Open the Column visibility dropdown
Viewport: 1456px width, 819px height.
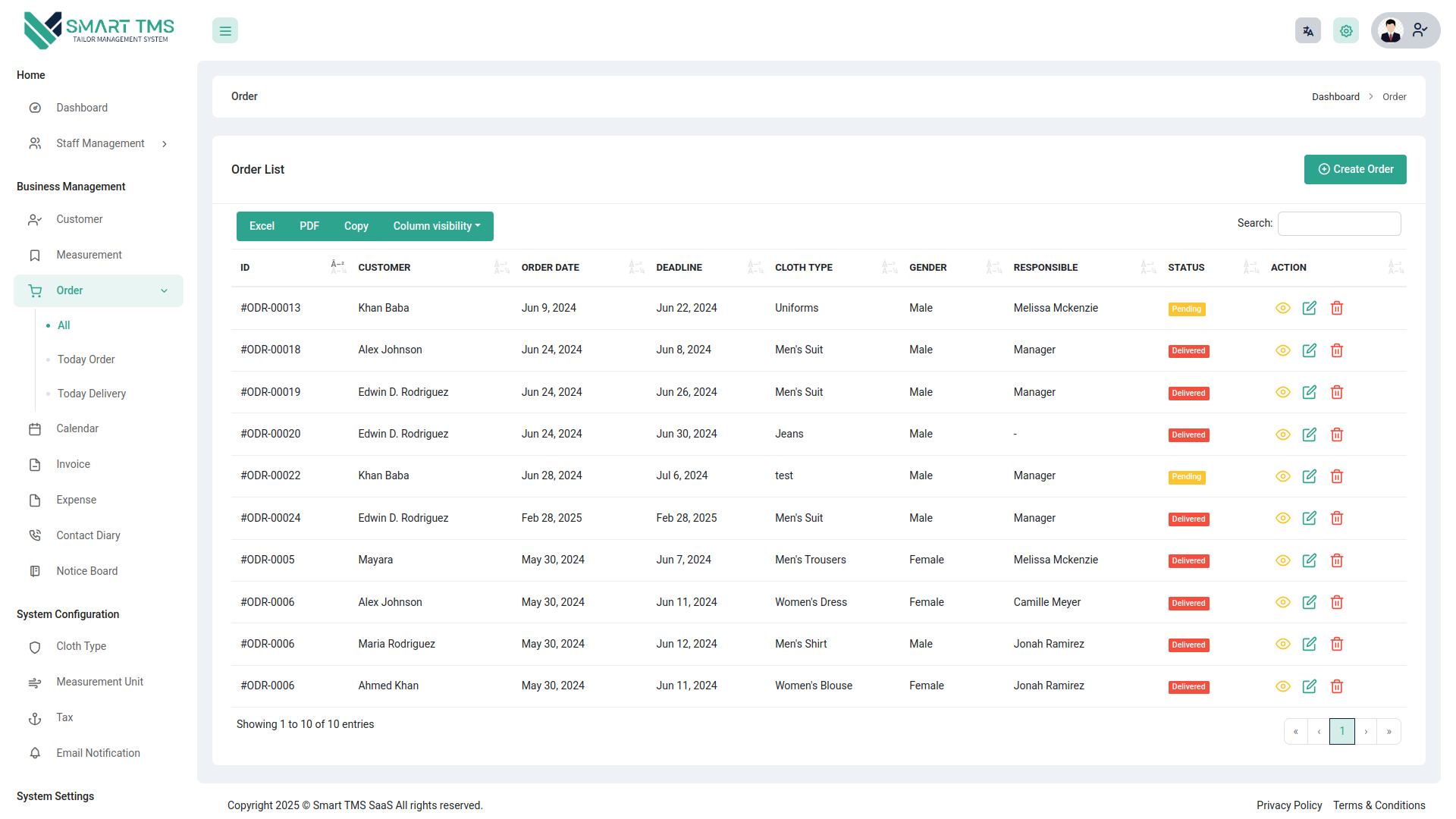[x=436, y=226]
